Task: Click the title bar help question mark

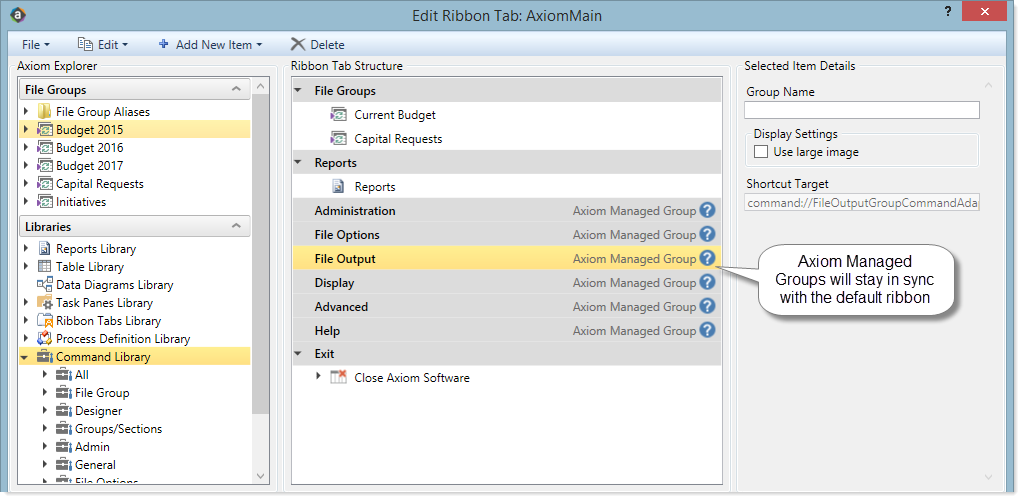Action: pyautogui.click(x=947, y=12)
